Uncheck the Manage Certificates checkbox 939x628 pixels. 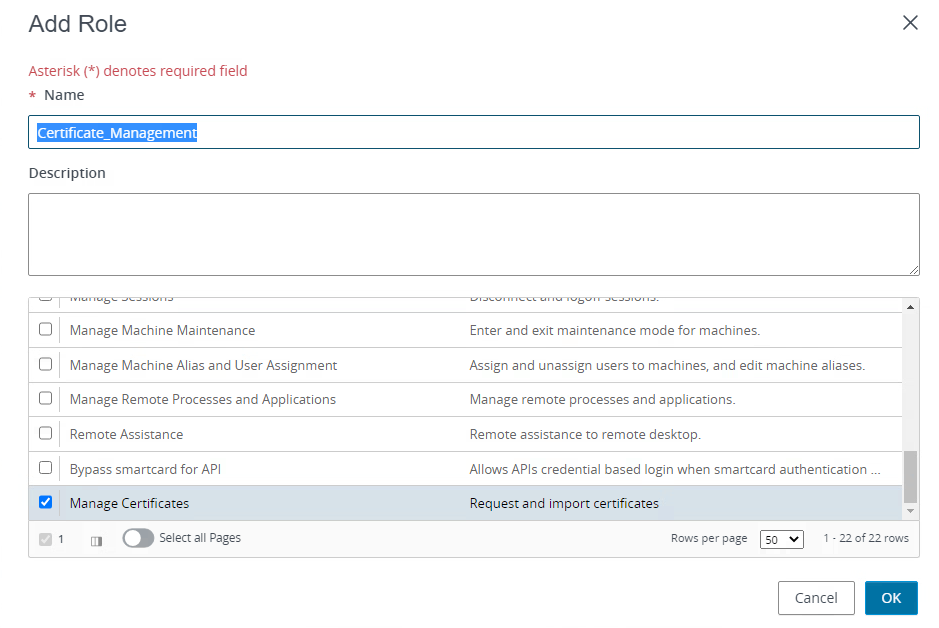pyautogui.click(x=46, y=502)
